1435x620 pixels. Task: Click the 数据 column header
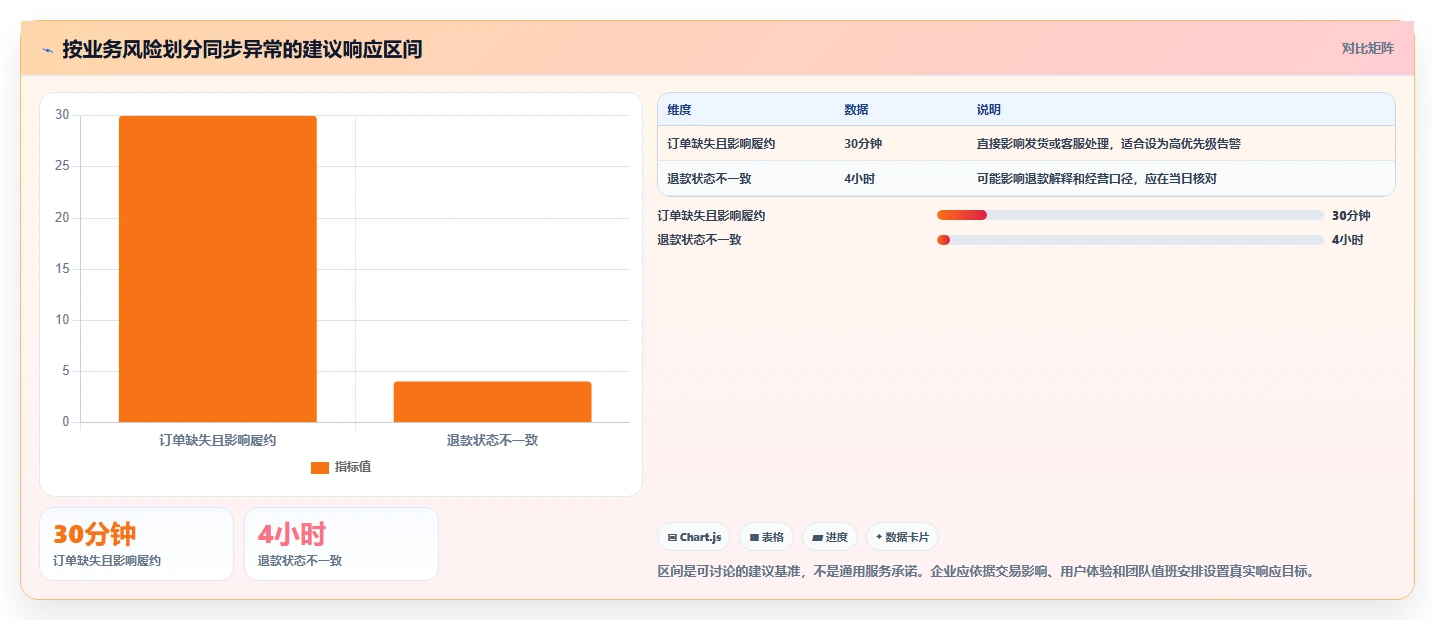[x=856, y=109]
